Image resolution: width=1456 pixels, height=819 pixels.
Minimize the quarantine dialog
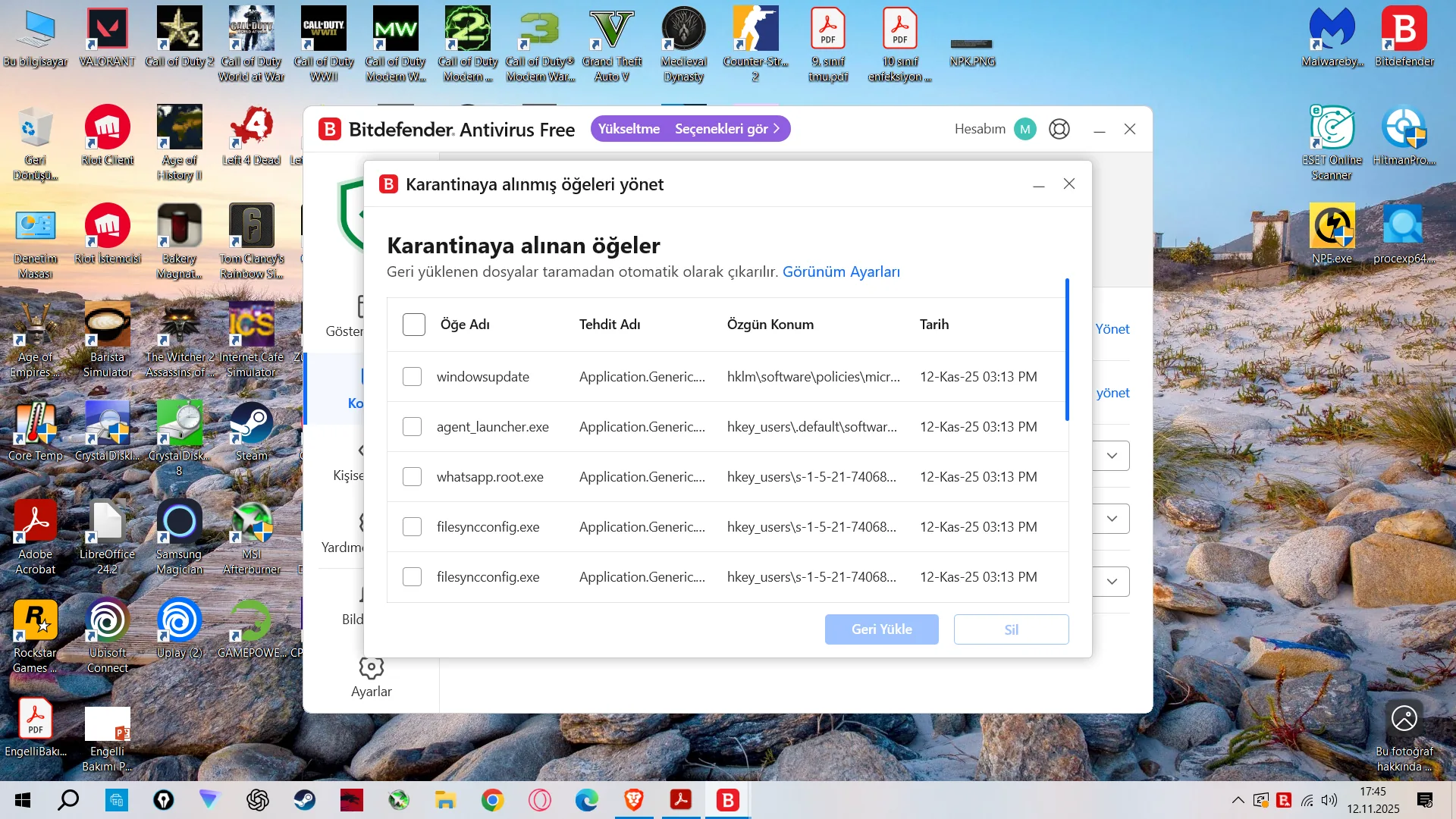(x=1039, y=184)
